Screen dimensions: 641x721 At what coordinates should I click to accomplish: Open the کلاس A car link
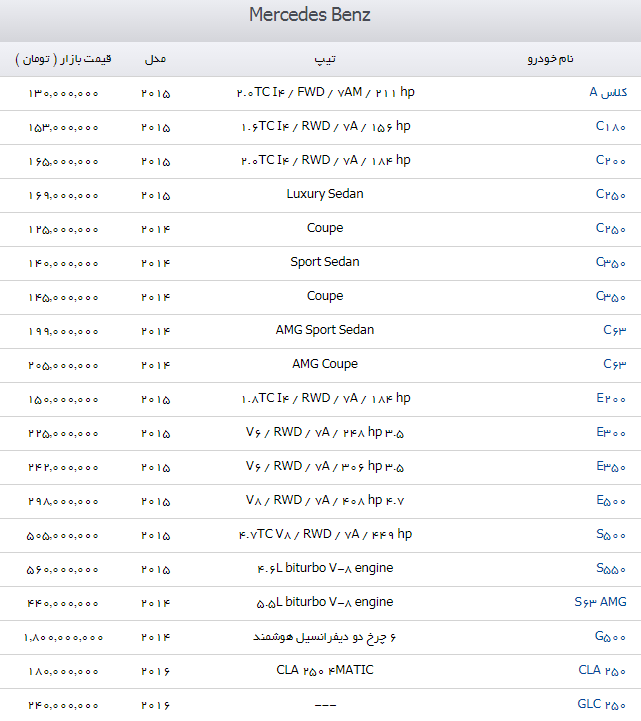[x=608, y=92]
